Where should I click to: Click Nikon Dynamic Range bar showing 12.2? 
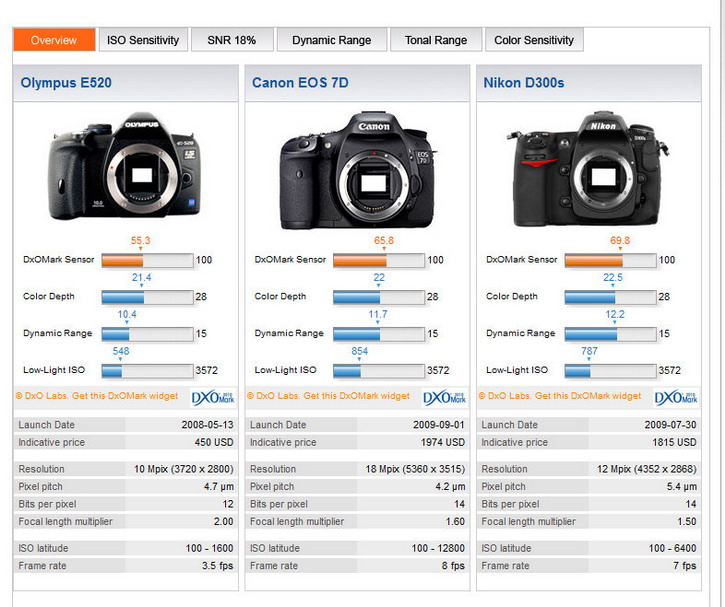[610, 334]
